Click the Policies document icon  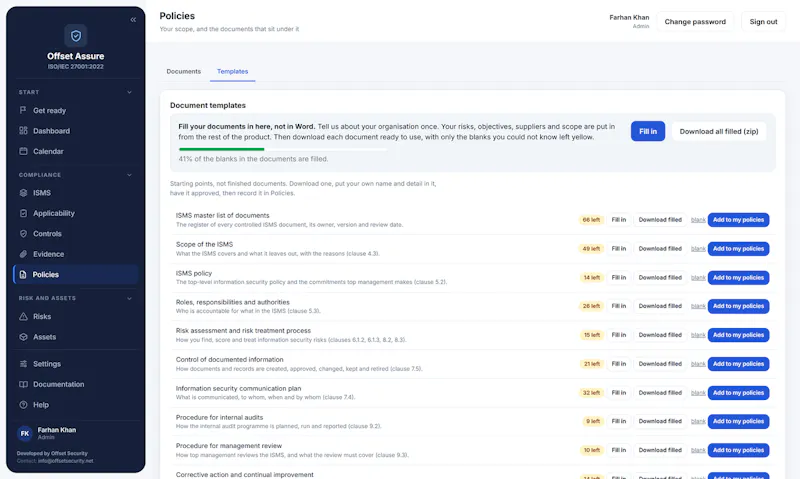pos(23,274)
